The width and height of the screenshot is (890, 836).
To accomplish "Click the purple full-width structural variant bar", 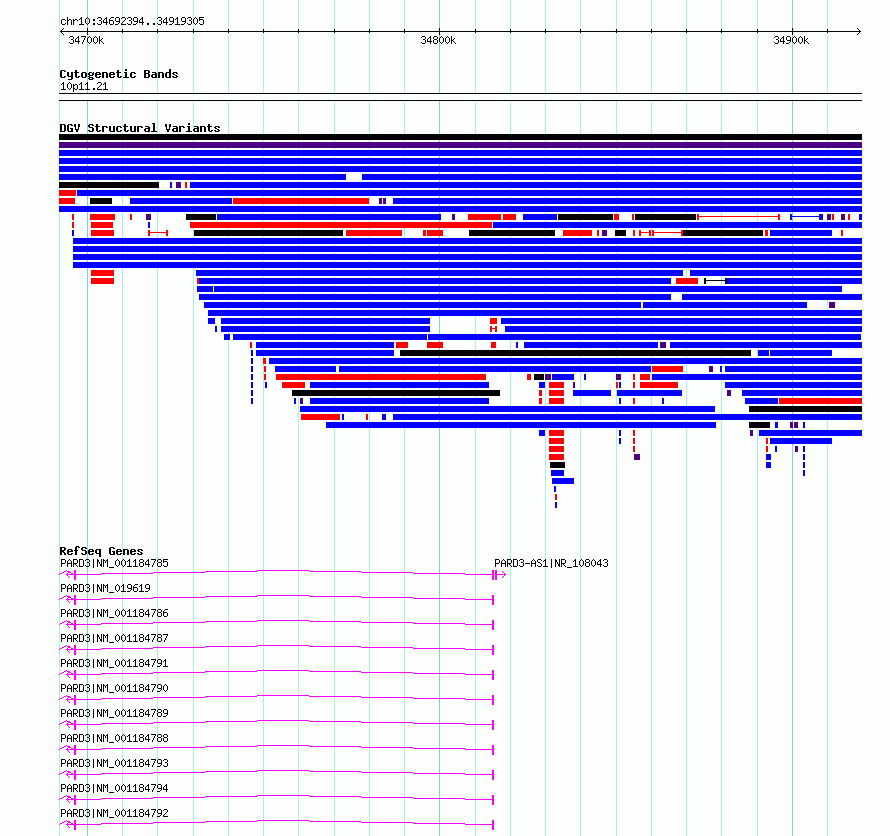I will tap(460, 145).
